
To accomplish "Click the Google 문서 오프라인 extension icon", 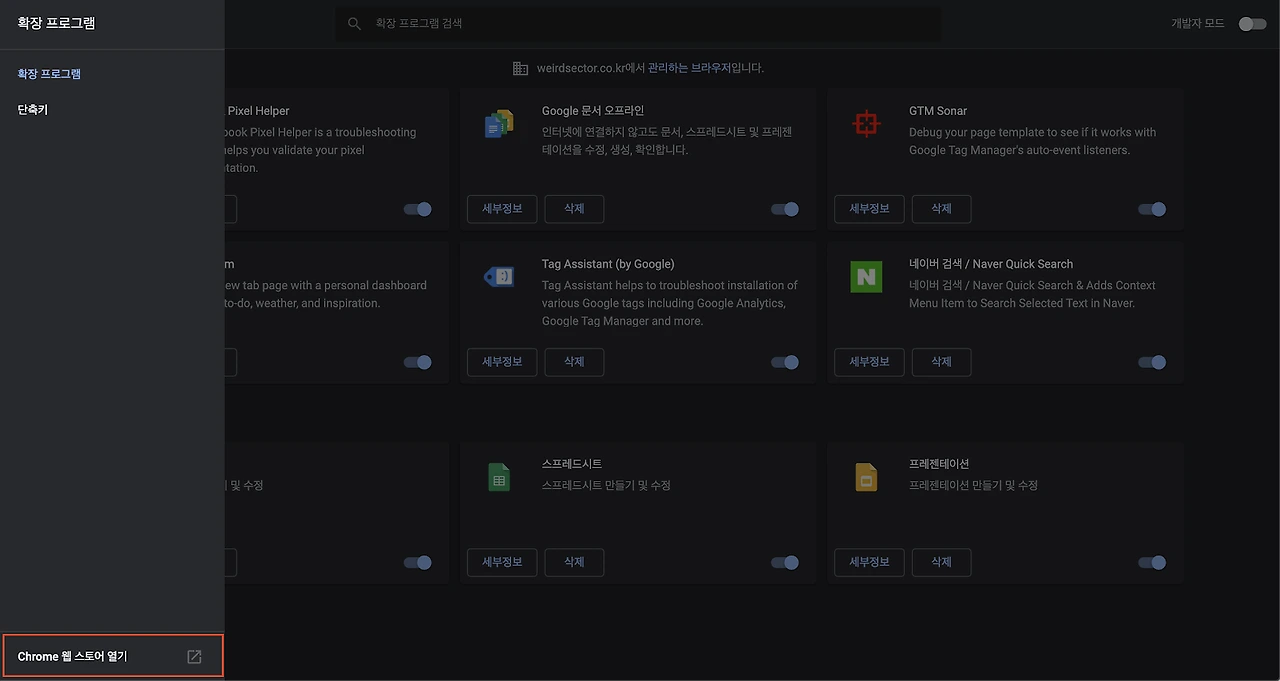I will click(499, 124).
